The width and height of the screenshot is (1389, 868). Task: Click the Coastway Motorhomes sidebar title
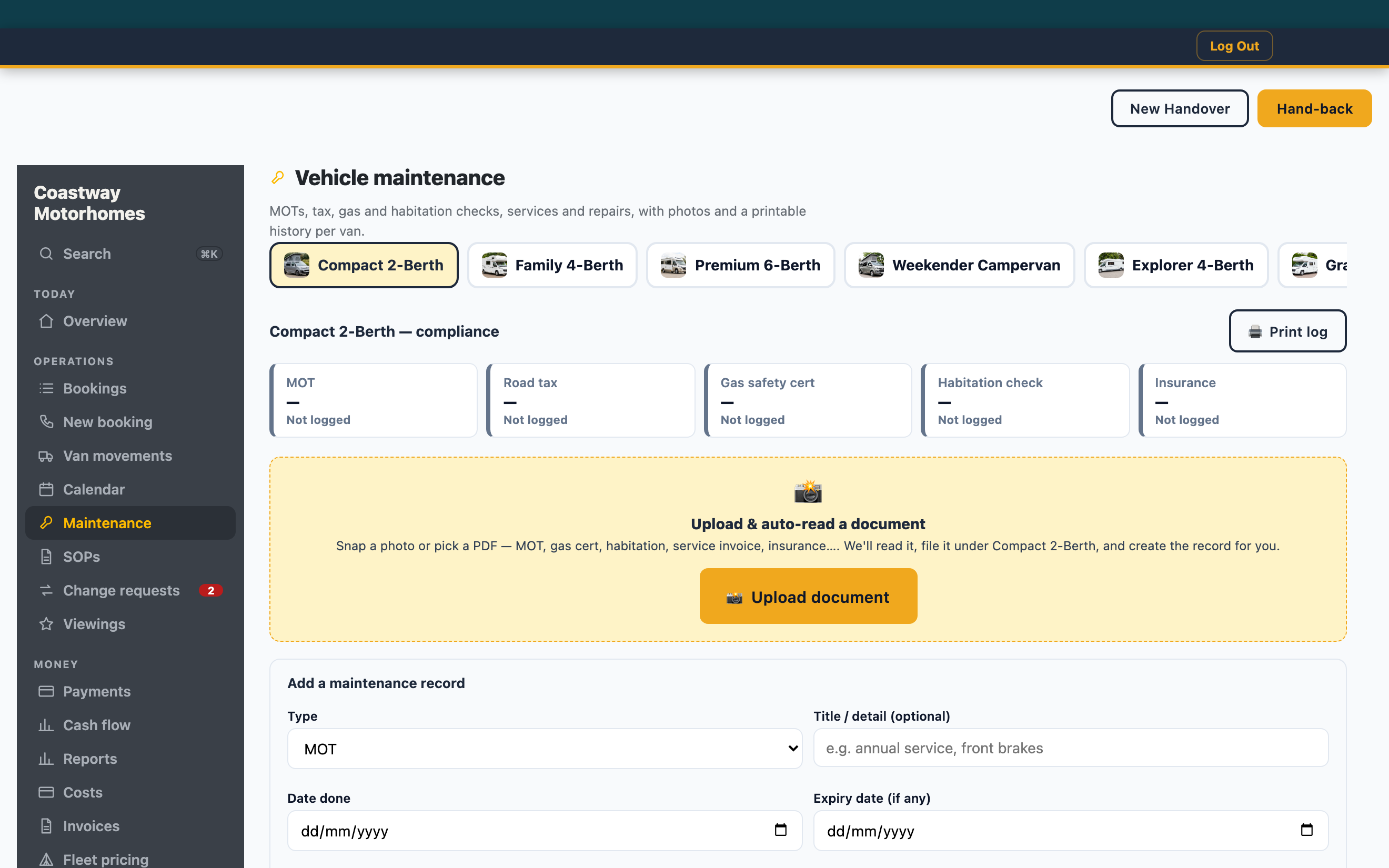[x=89, y=203]
